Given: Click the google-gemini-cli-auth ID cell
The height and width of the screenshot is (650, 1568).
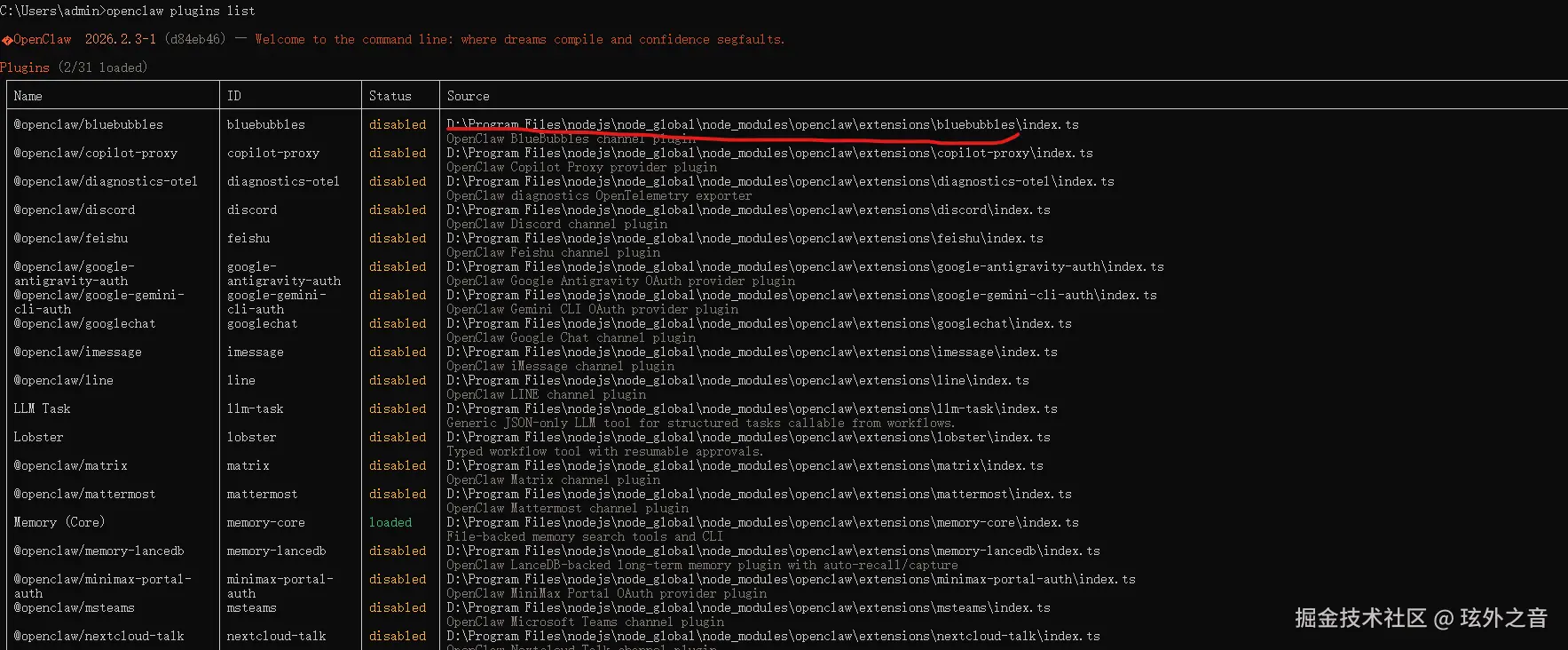Looking at the screenshot, I should [x=277, y=302].
